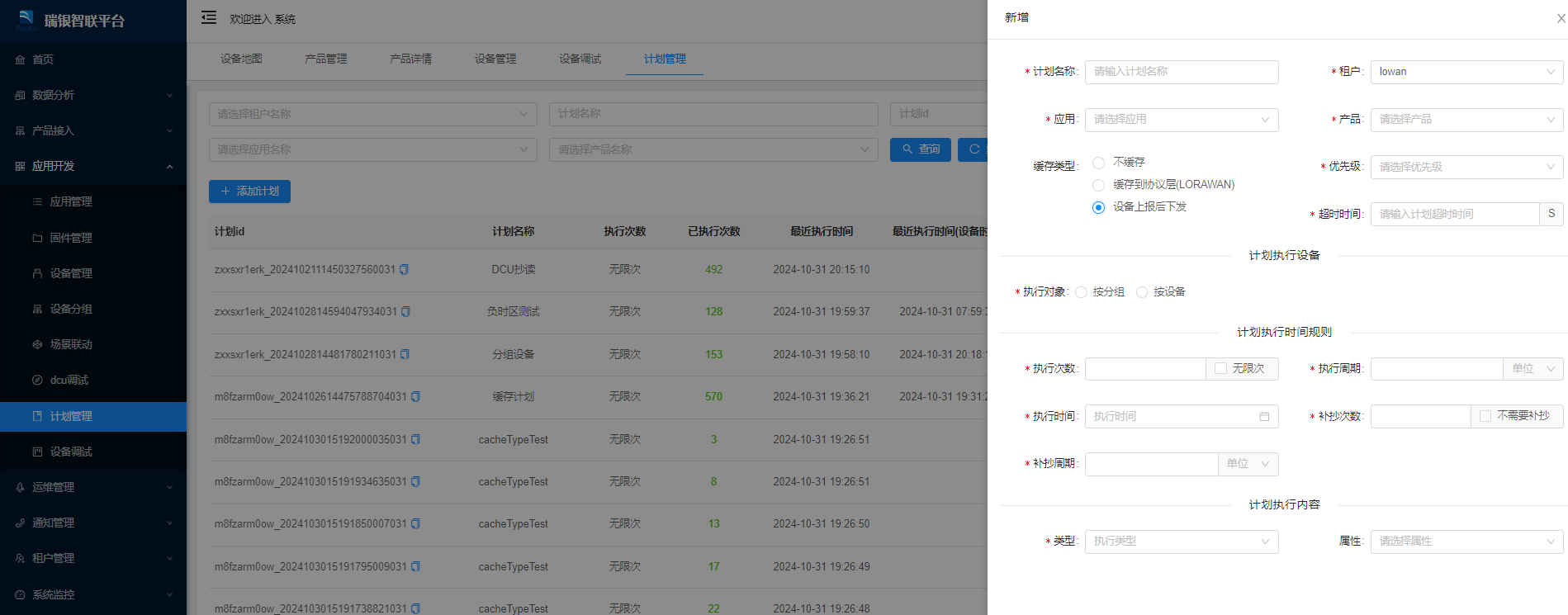Click the 系统监控 icon in the sidebar
The height and width of the screenshot is (615, 1568).
20,594
